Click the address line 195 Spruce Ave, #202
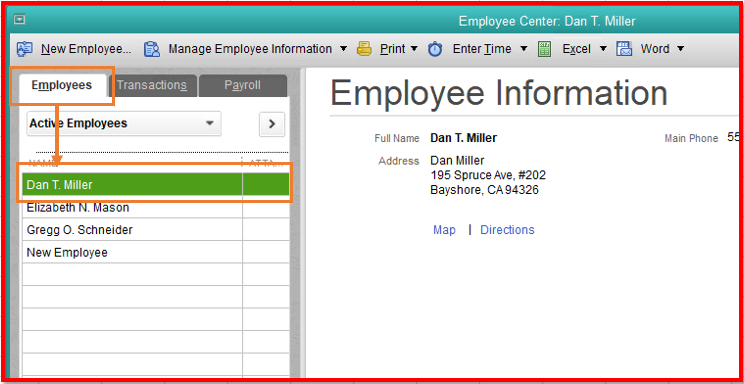Image resolution: width=744 pixels, height=384 pixels. point(488,175)
